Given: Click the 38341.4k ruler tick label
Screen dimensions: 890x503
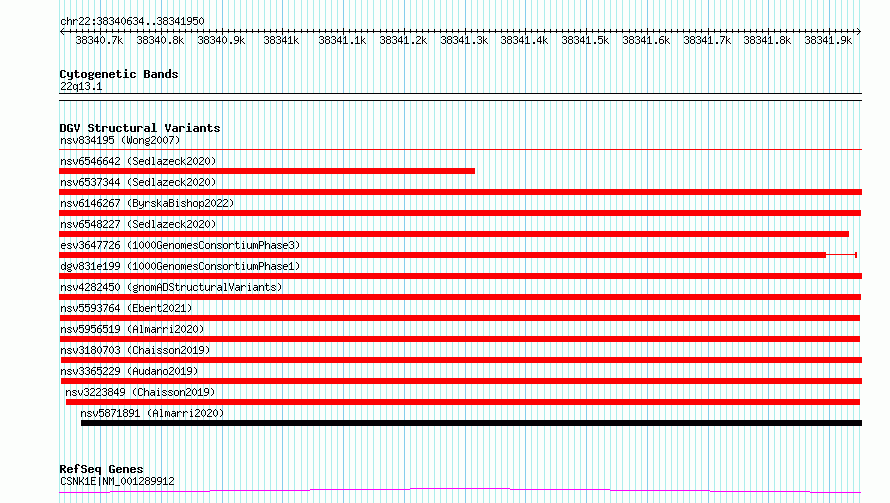Looking at the screenshot, I should coord(524,40).
